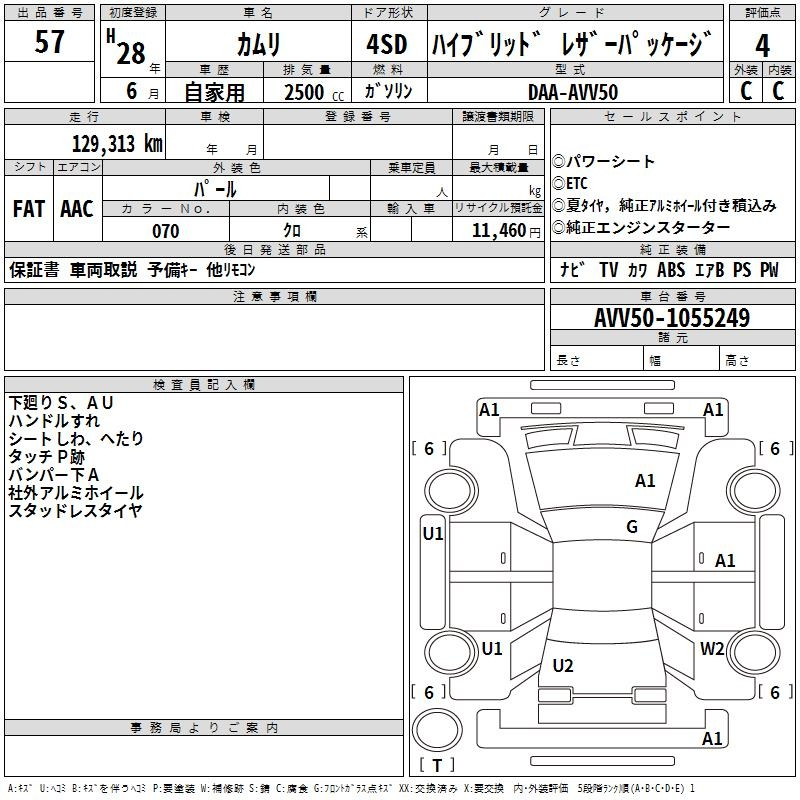Click the G mark on the windshield
The image size is (800, 800).
pyautogui.click(x=632, y=527)
